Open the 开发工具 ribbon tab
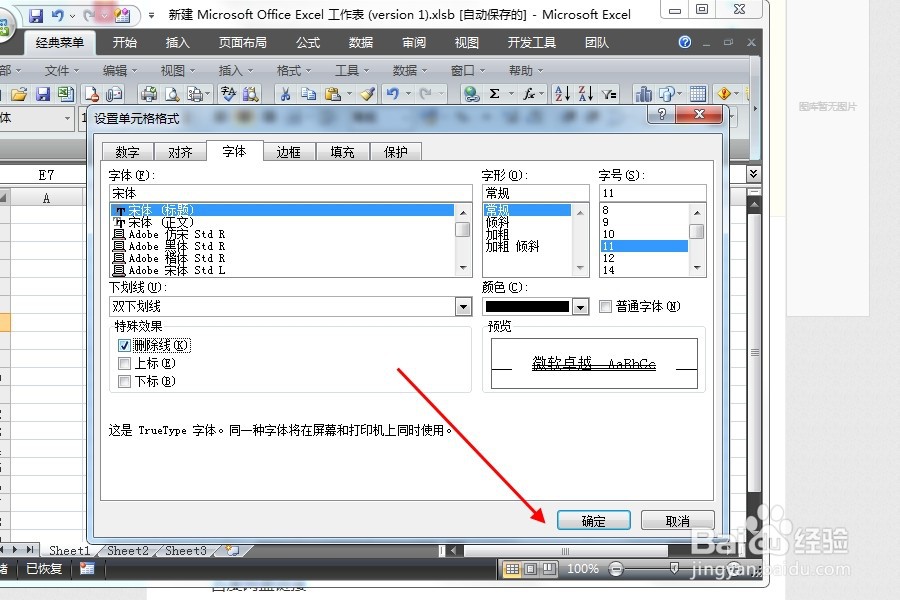 coord(532,42)
